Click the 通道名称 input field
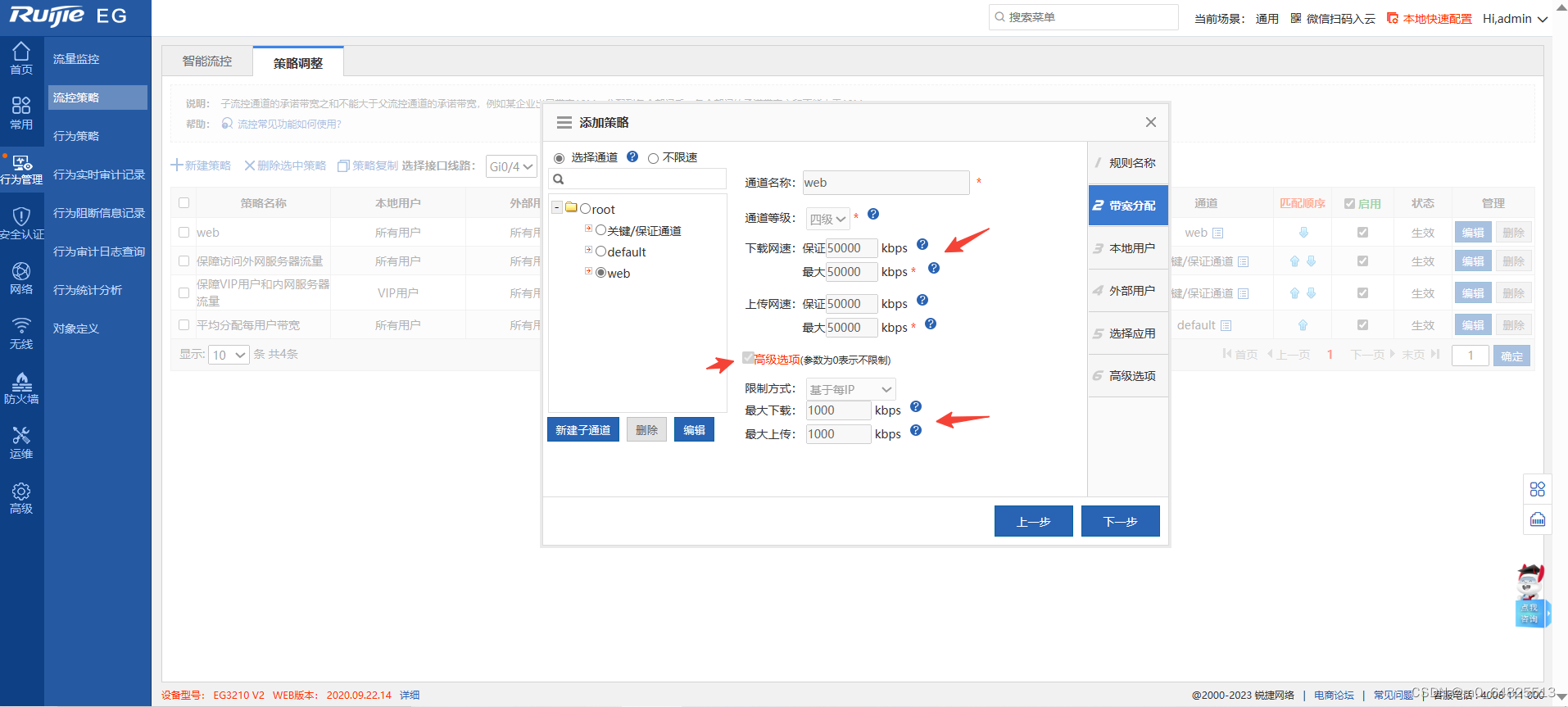Image resolution: width=1568 pixels, height=707 pixels. [x=886, y=183]
